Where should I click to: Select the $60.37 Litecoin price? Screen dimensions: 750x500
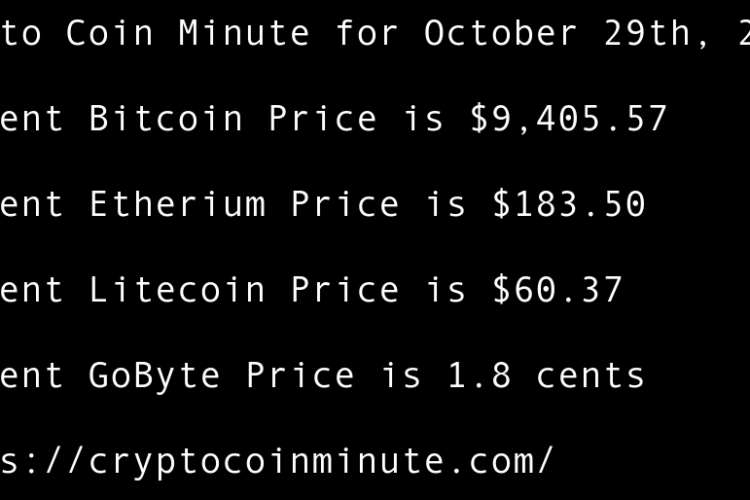[x=557, y=290]
